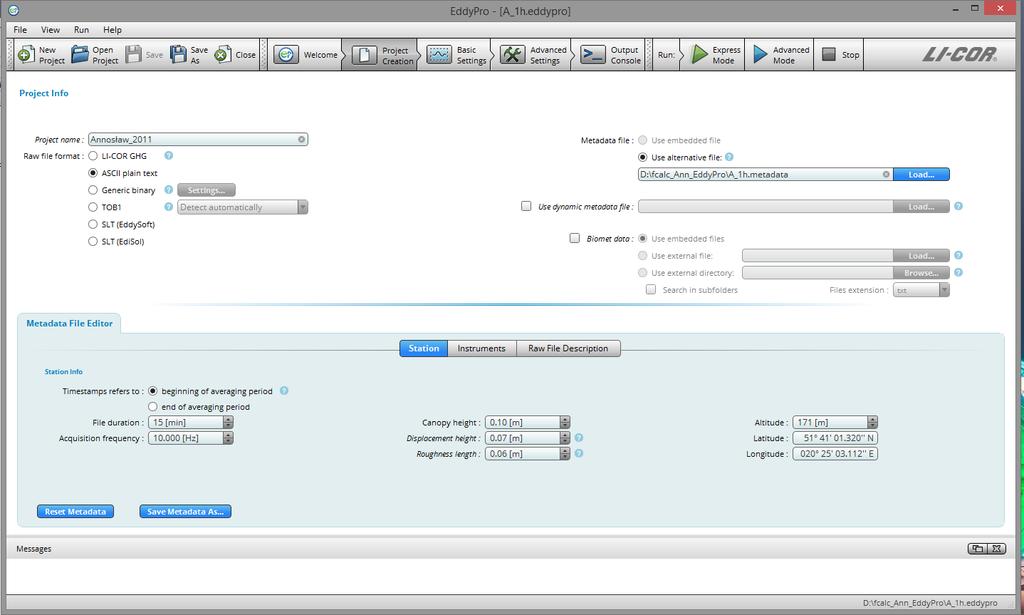Select the Station tab
Viewport: 1024px width, 615px height.
point(424,348)
